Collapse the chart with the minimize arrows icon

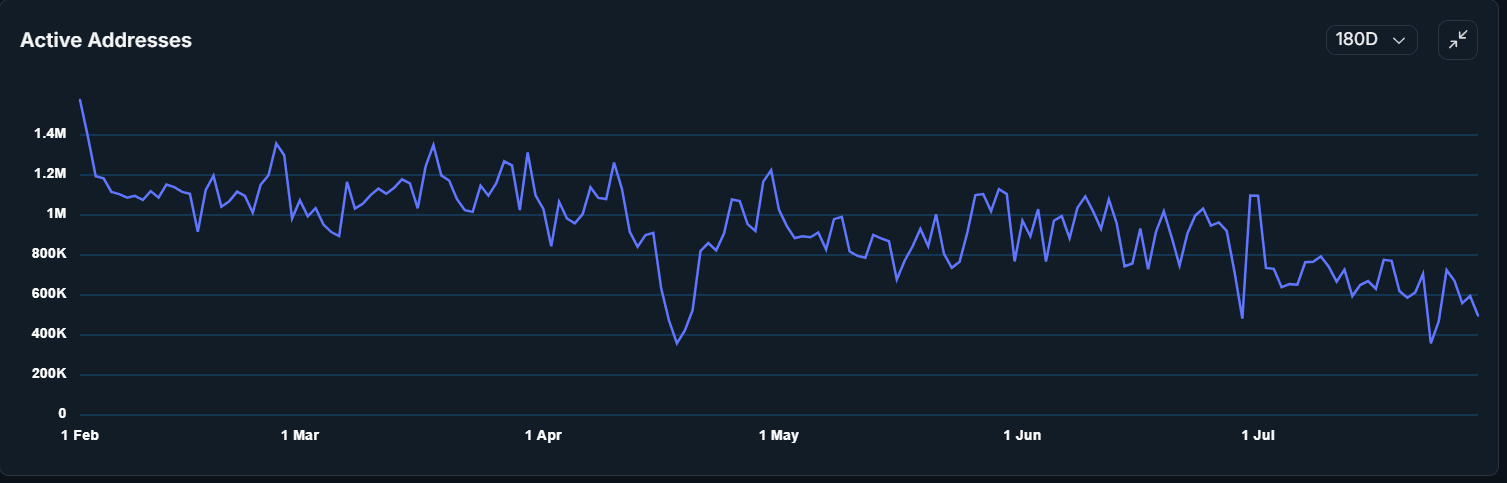click(x=1457, y=40)
